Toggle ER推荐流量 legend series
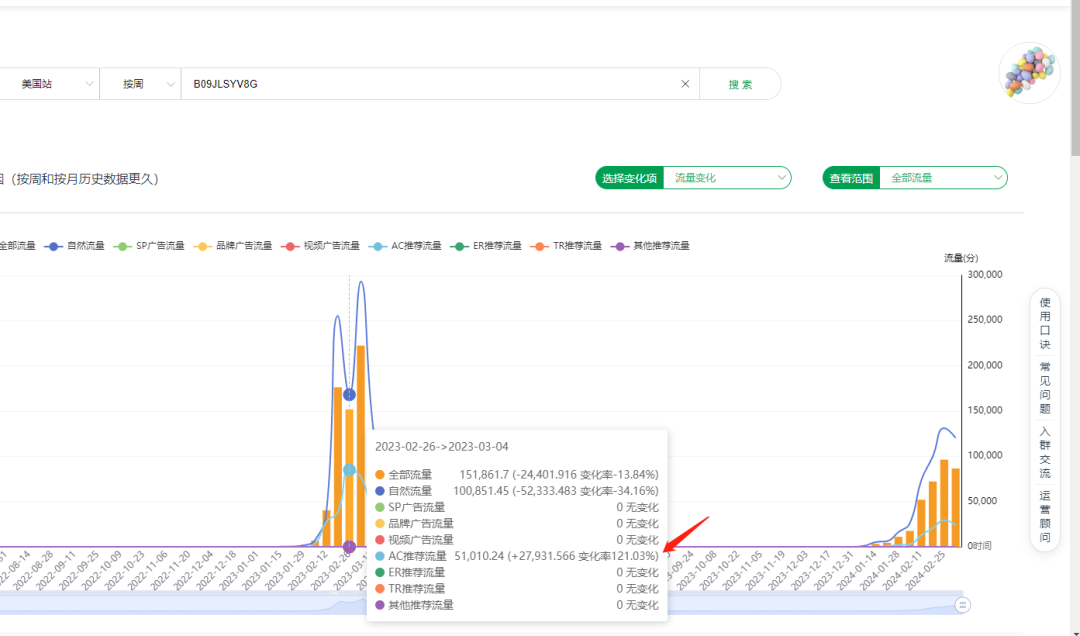The height and width of the screenshot is (636, 1080). pyautogui.click(x=486, y=246)
